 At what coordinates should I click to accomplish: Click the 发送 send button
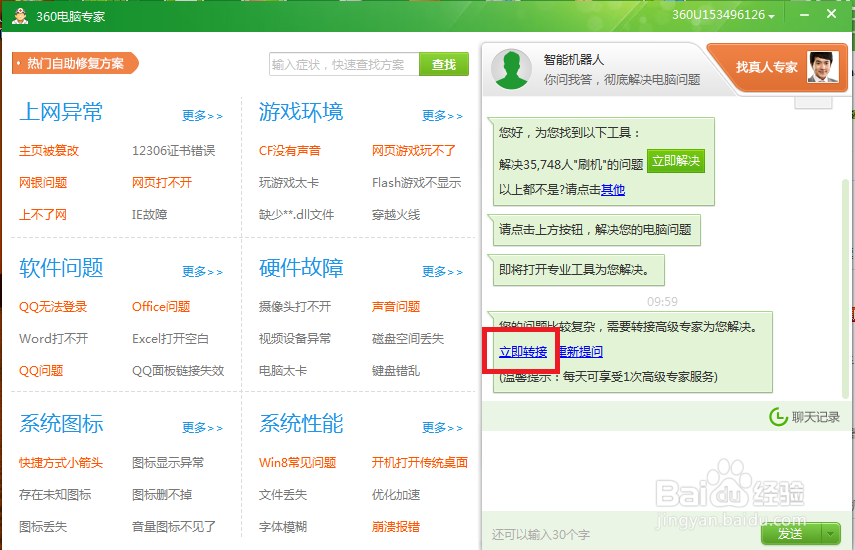[x=791, y=534]
